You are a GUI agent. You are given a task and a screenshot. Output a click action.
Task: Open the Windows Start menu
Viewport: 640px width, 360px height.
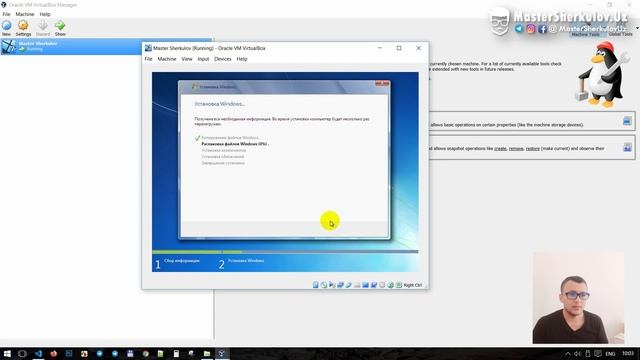pyautogui.click(x=7, y=353)
